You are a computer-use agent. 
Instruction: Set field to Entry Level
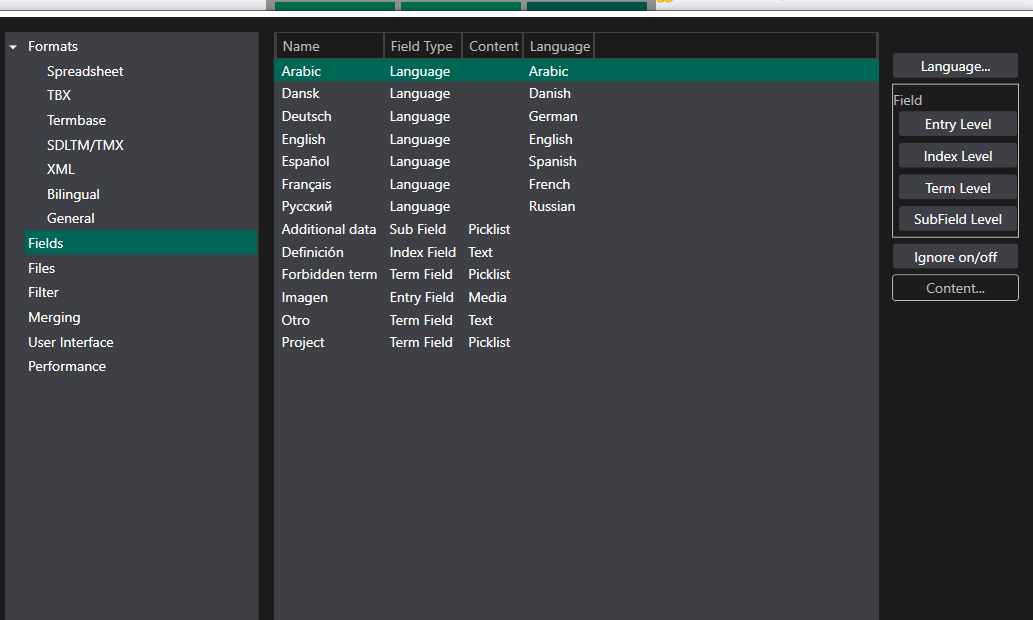coord(957,124)
